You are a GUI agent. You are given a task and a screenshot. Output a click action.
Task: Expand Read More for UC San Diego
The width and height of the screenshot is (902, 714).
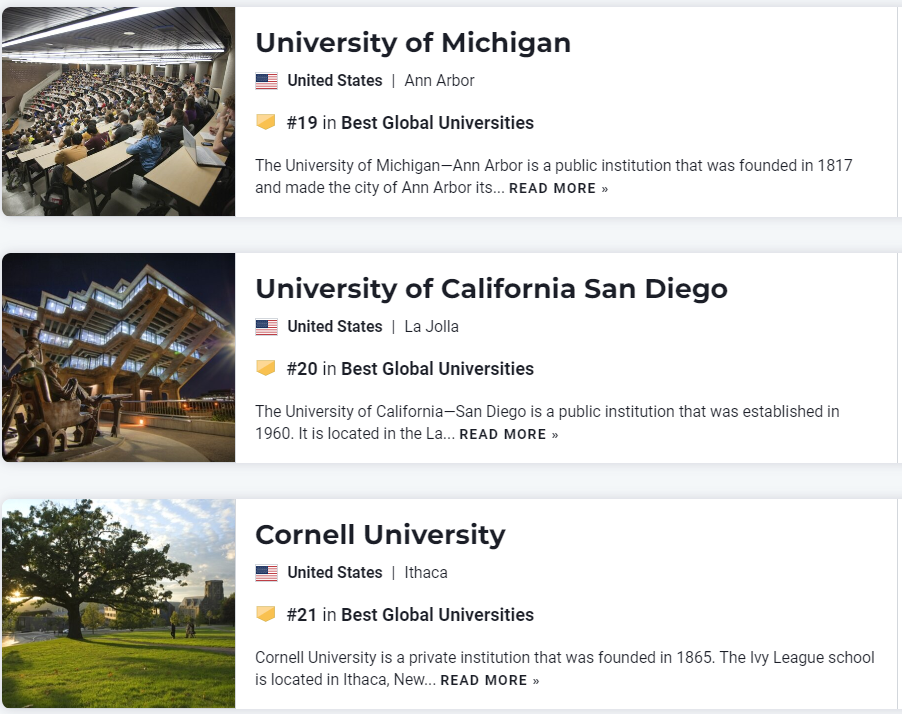click(x=508, y=434)
